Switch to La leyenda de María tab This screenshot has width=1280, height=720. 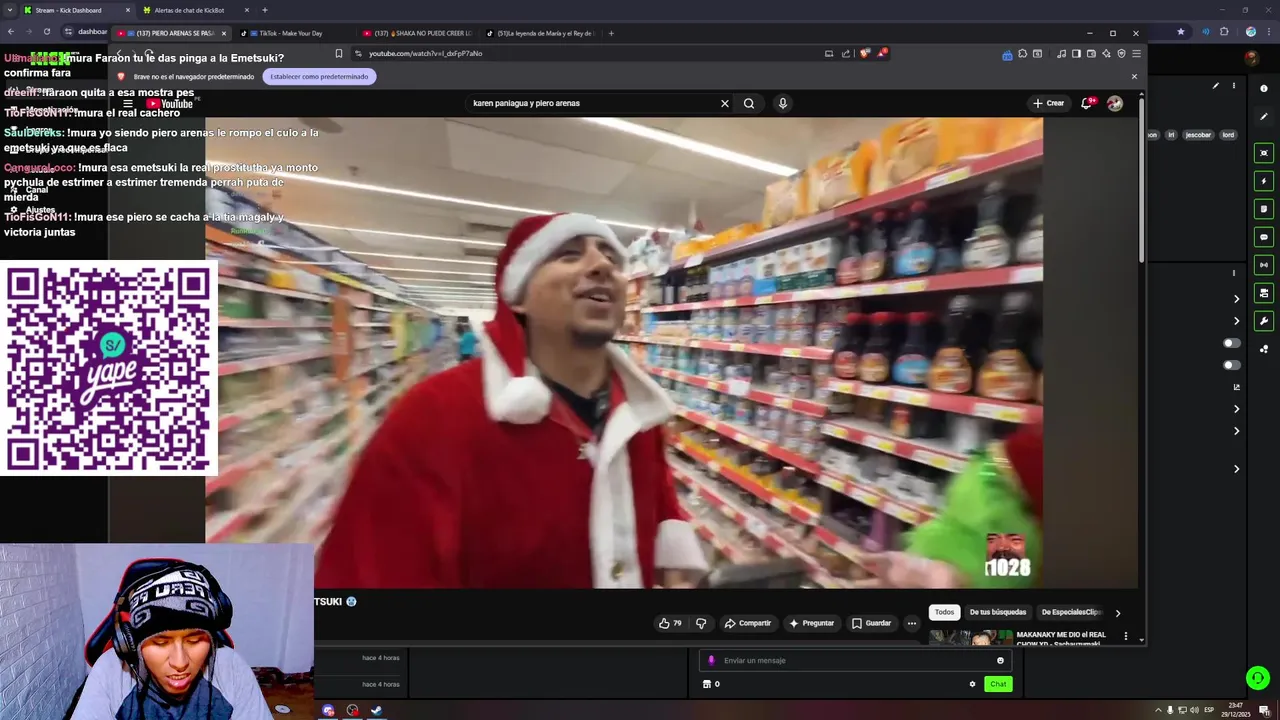[543, 33]
